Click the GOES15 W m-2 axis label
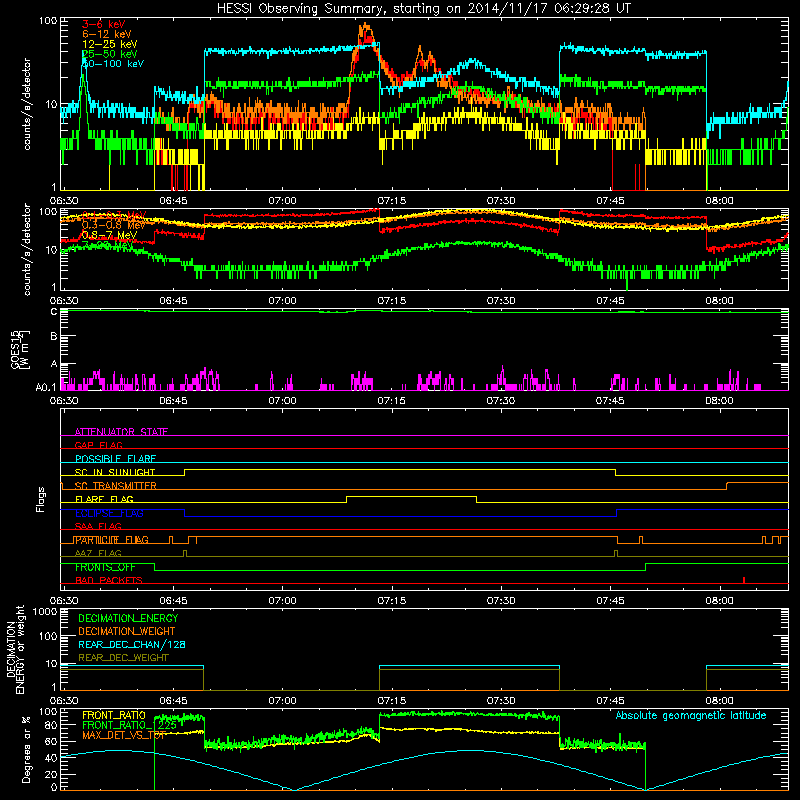This screenshot has width=800, height=800. tap(21, 349)
